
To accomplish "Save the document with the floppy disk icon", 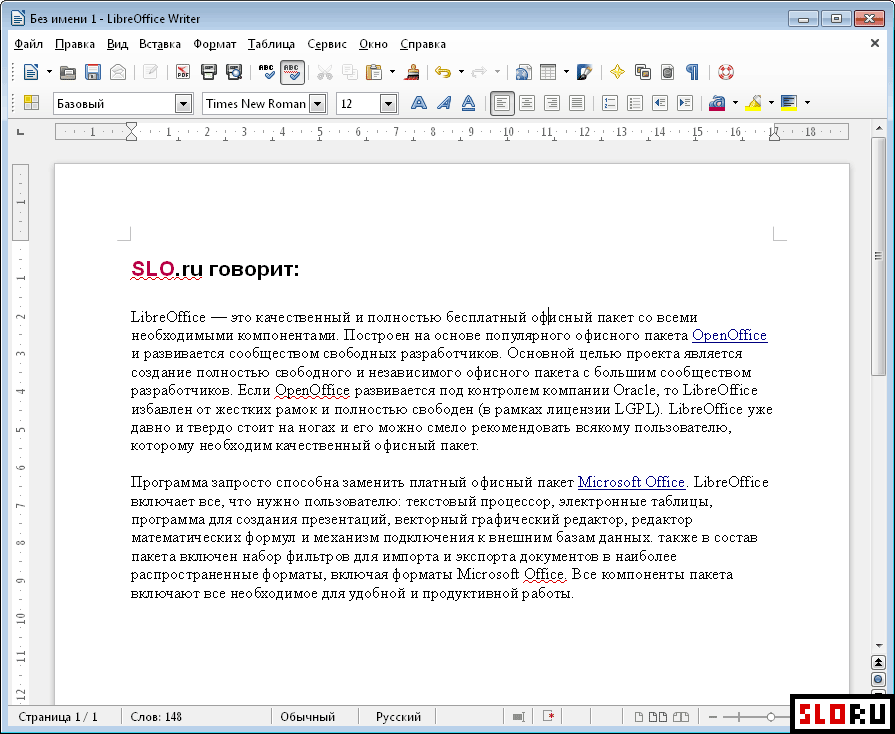I will [92, 72].
